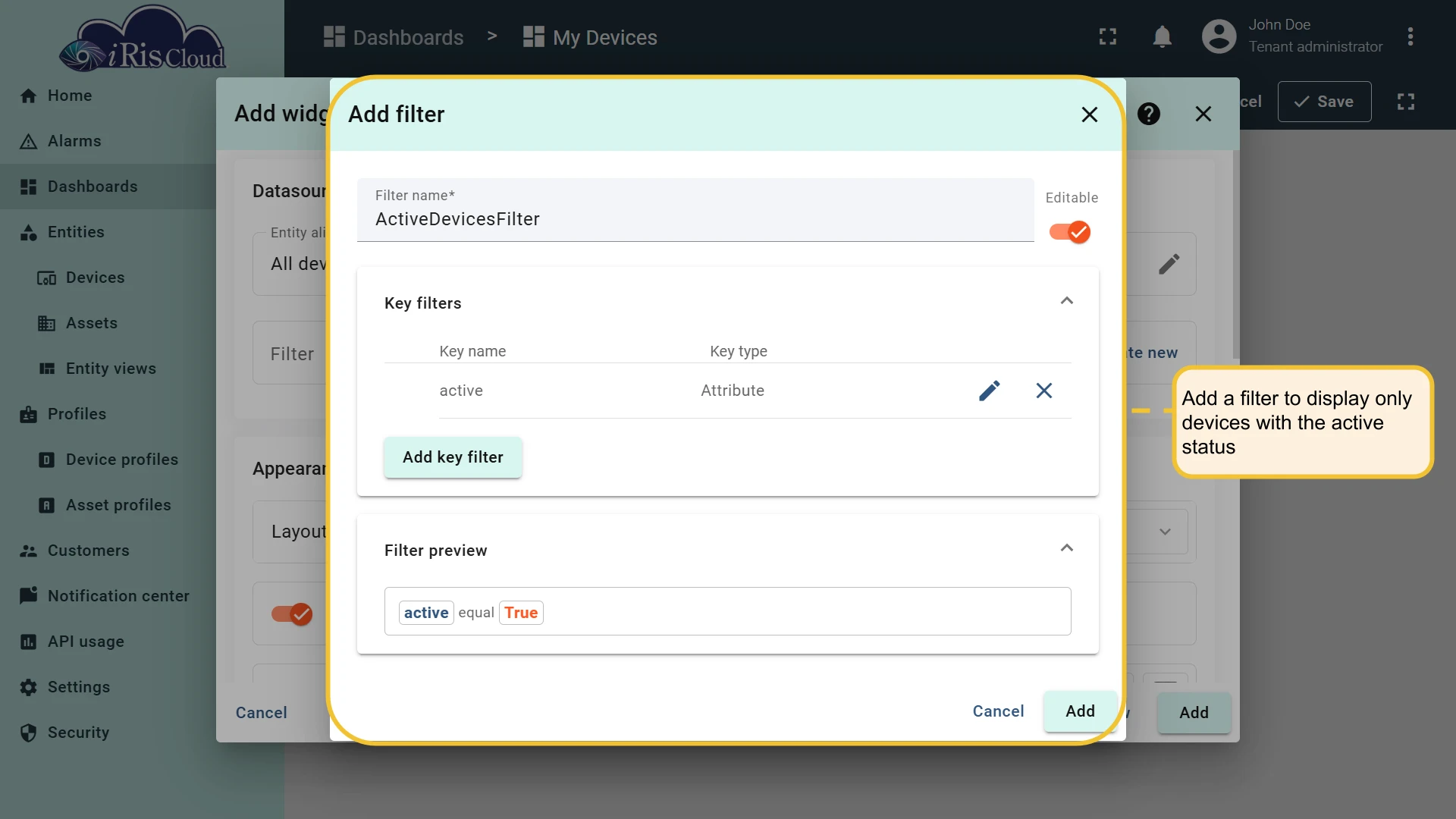1456x819 pixels.
Task: Collapse the Filter preview section
Action: click(x=1067, y=548)
